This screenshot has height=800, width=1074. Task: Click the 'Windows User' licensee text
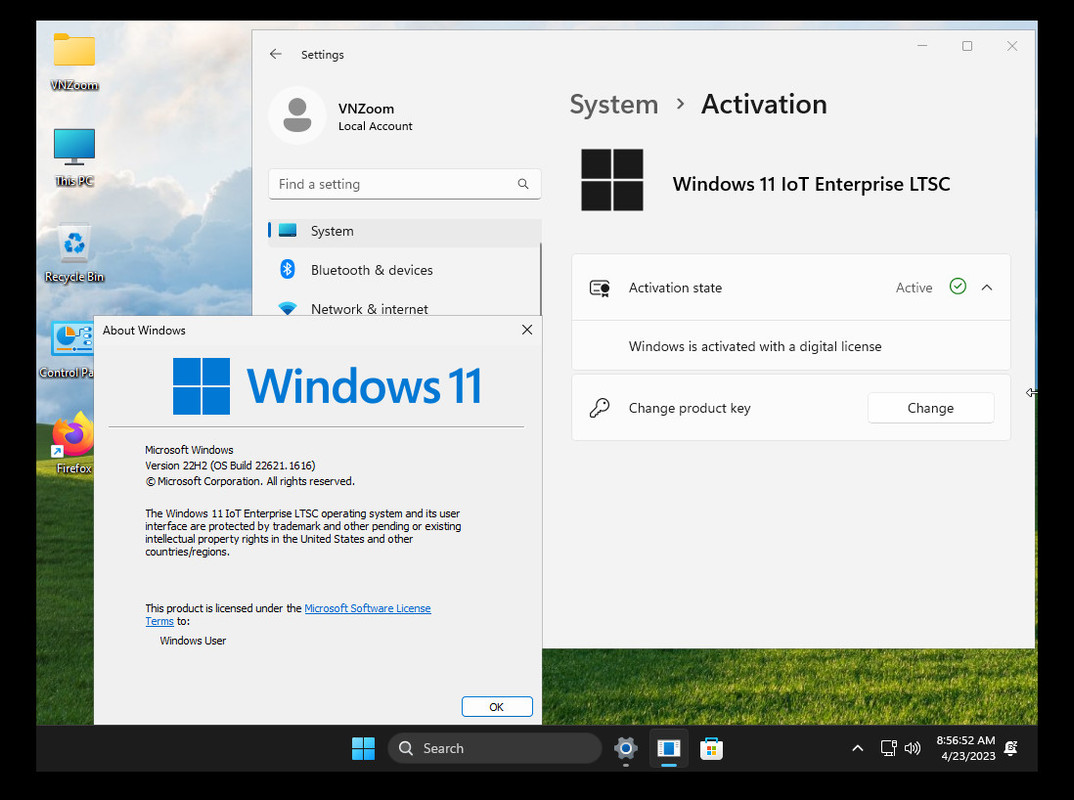(x=192, y=640)
